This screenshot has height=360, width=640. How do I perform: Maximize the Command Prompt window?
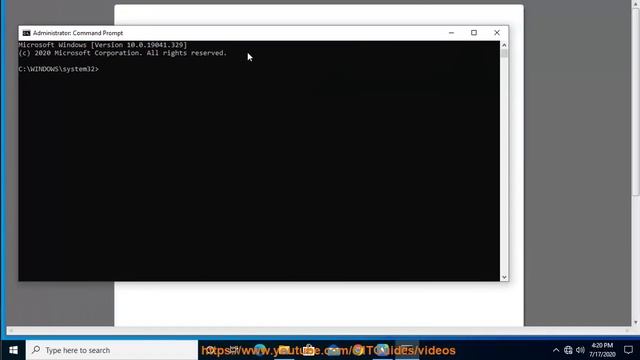474,33
